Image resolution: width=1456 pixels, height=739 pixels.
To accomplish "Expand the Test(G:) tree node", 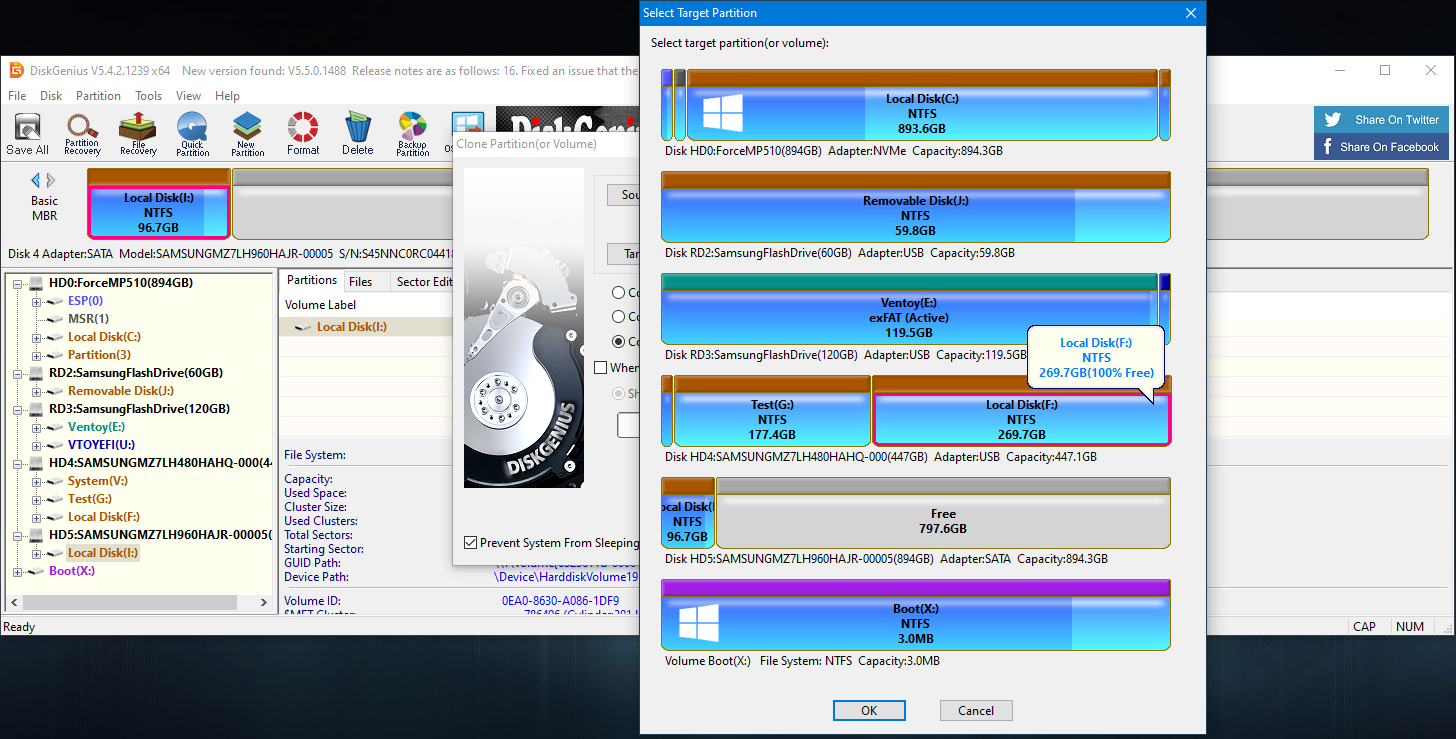I will [37, 499].
